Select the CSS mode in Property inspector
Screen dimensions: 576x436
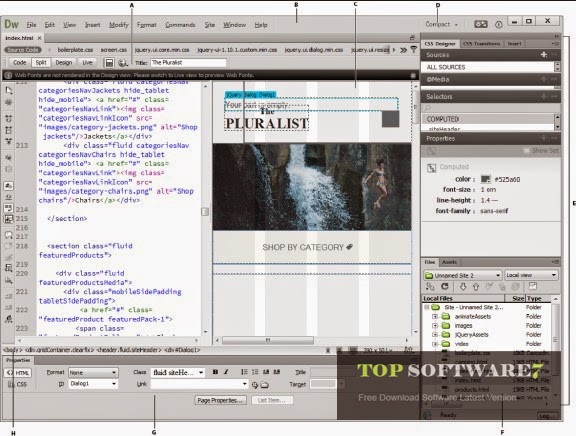(18, 384)
